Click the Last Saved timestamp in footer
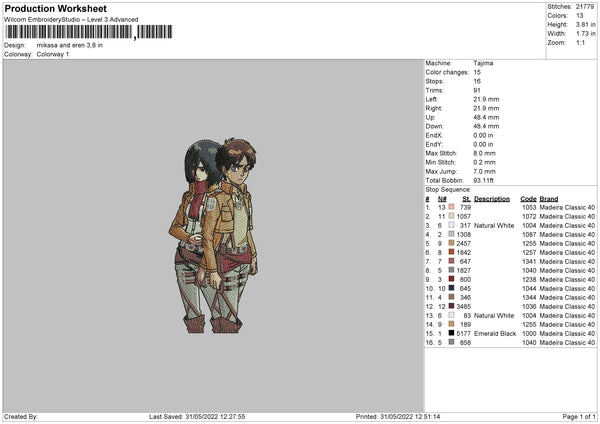The height and width of the screenshot is (424, 600). (x=197, y=416)
